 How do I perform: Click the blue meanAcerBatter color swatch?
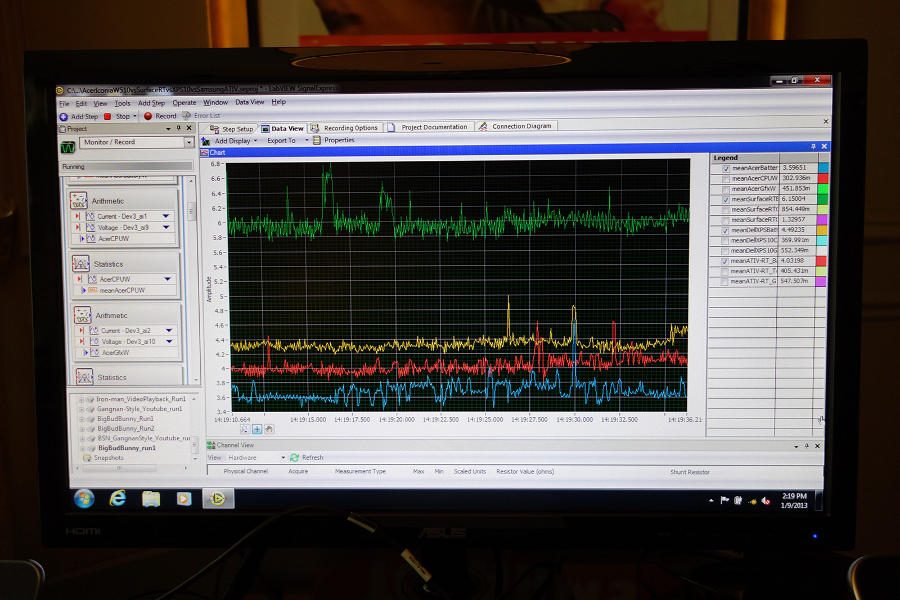823,168
